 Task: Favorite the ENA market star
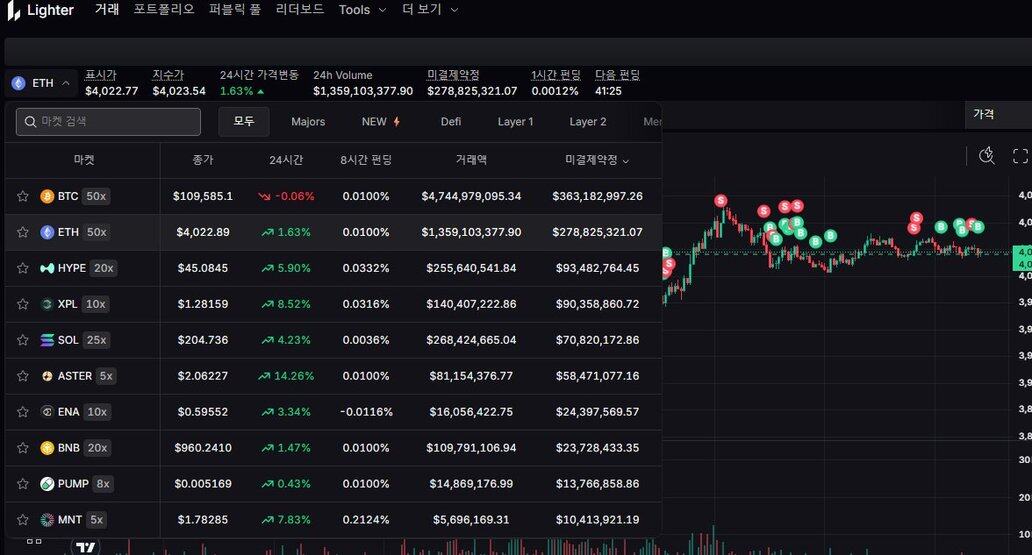(x=22, y=412)
